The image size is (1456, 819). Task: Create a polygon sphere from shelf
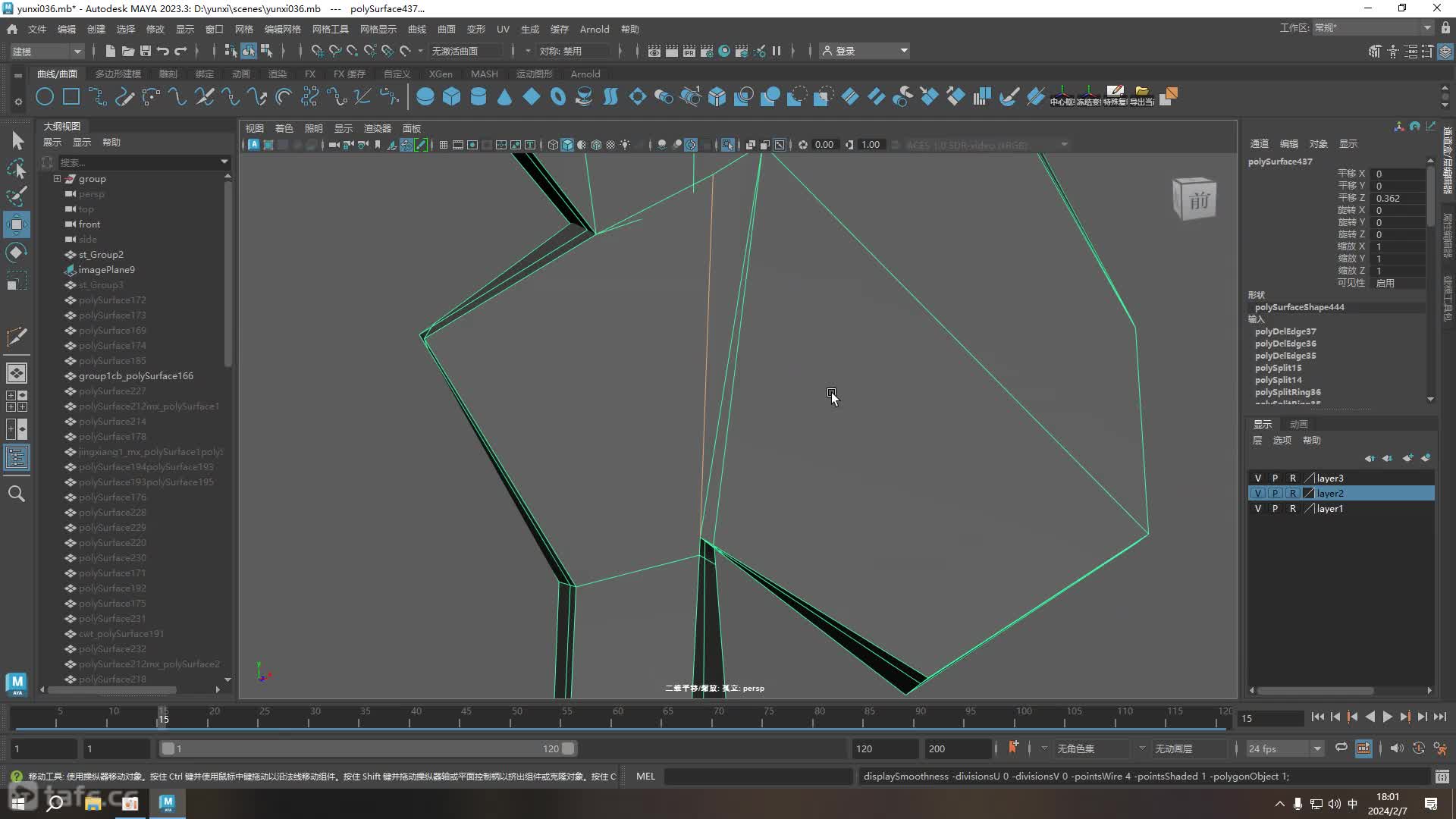(425, 97)
